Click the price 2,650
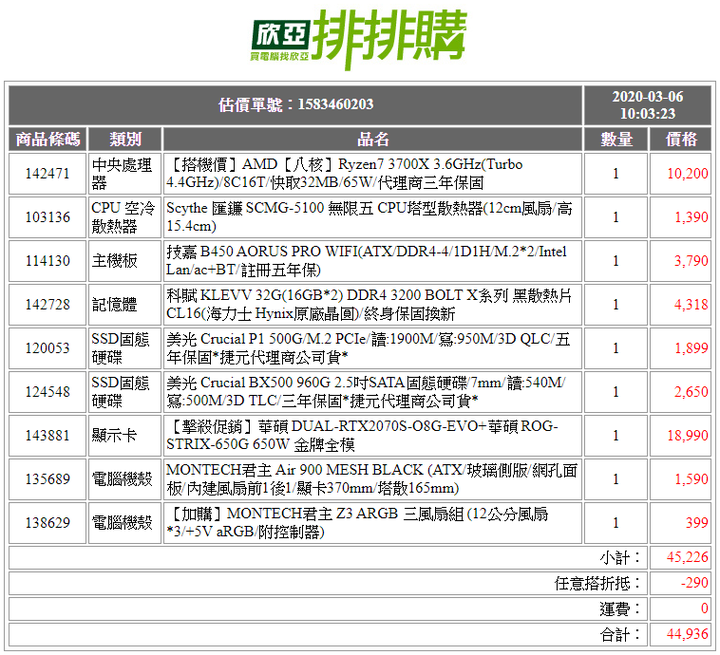Screen dimensions: 720x655 coord(691,392)
